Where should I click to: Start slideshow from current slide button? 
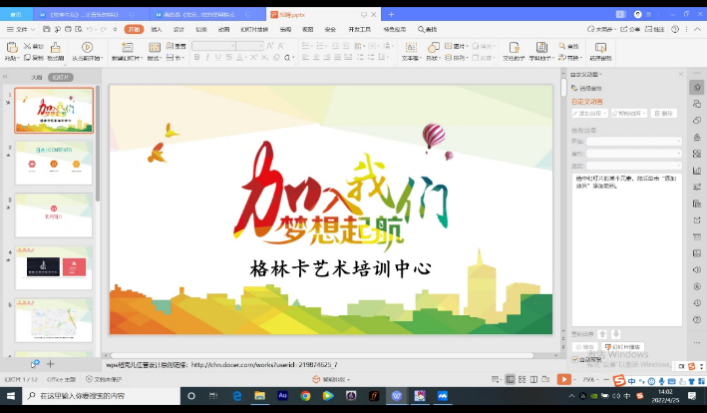pos(88,49)
